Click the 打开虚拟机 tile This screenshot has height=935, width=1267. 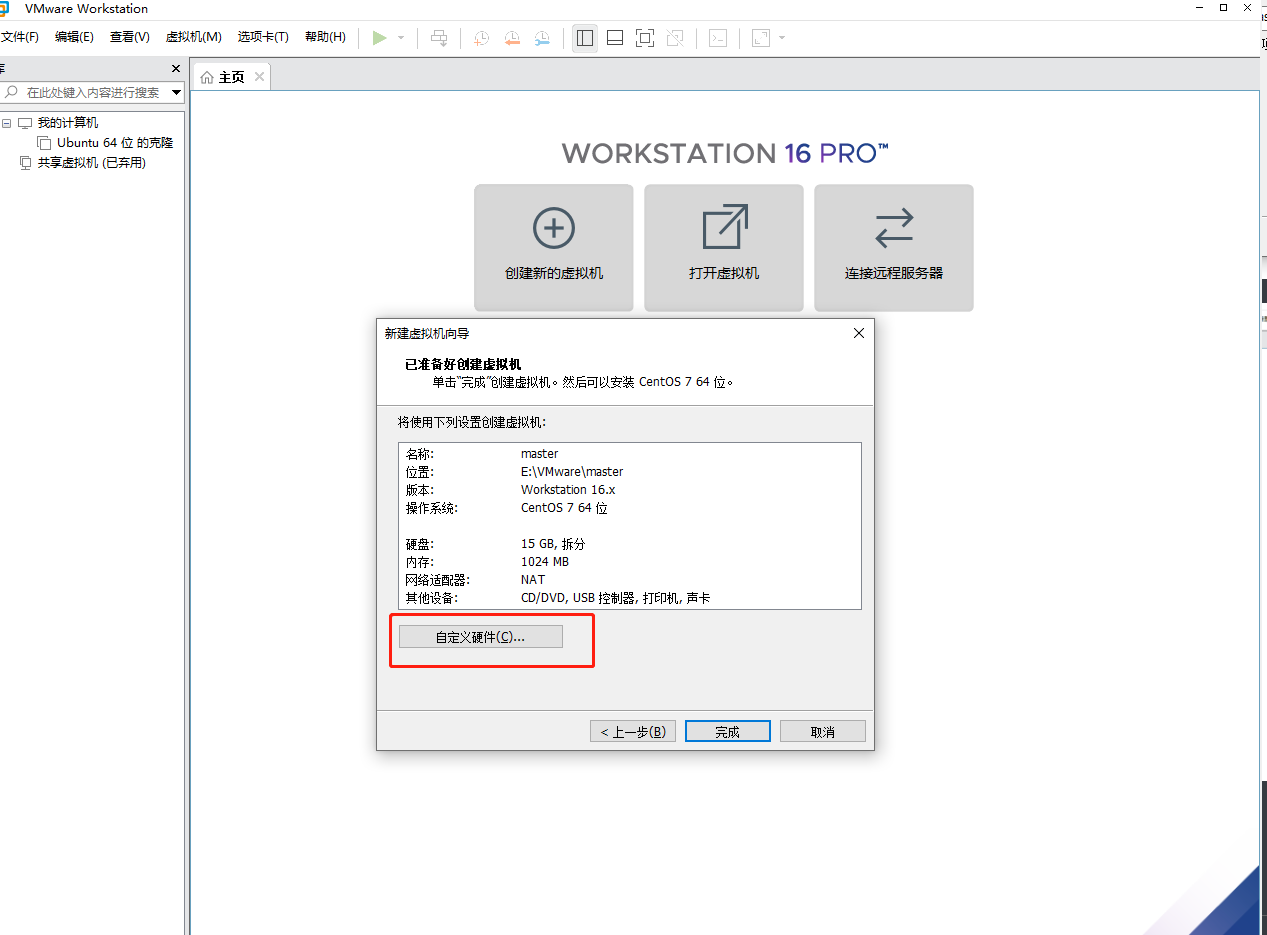(x=724, y=247)
